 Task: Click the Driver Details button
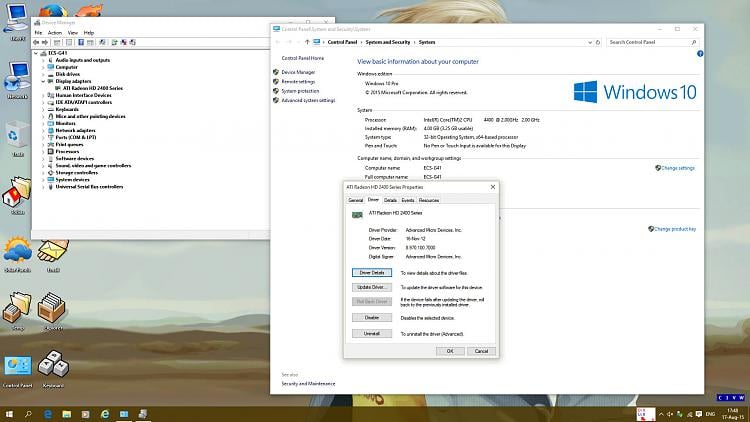pos(372,273)
